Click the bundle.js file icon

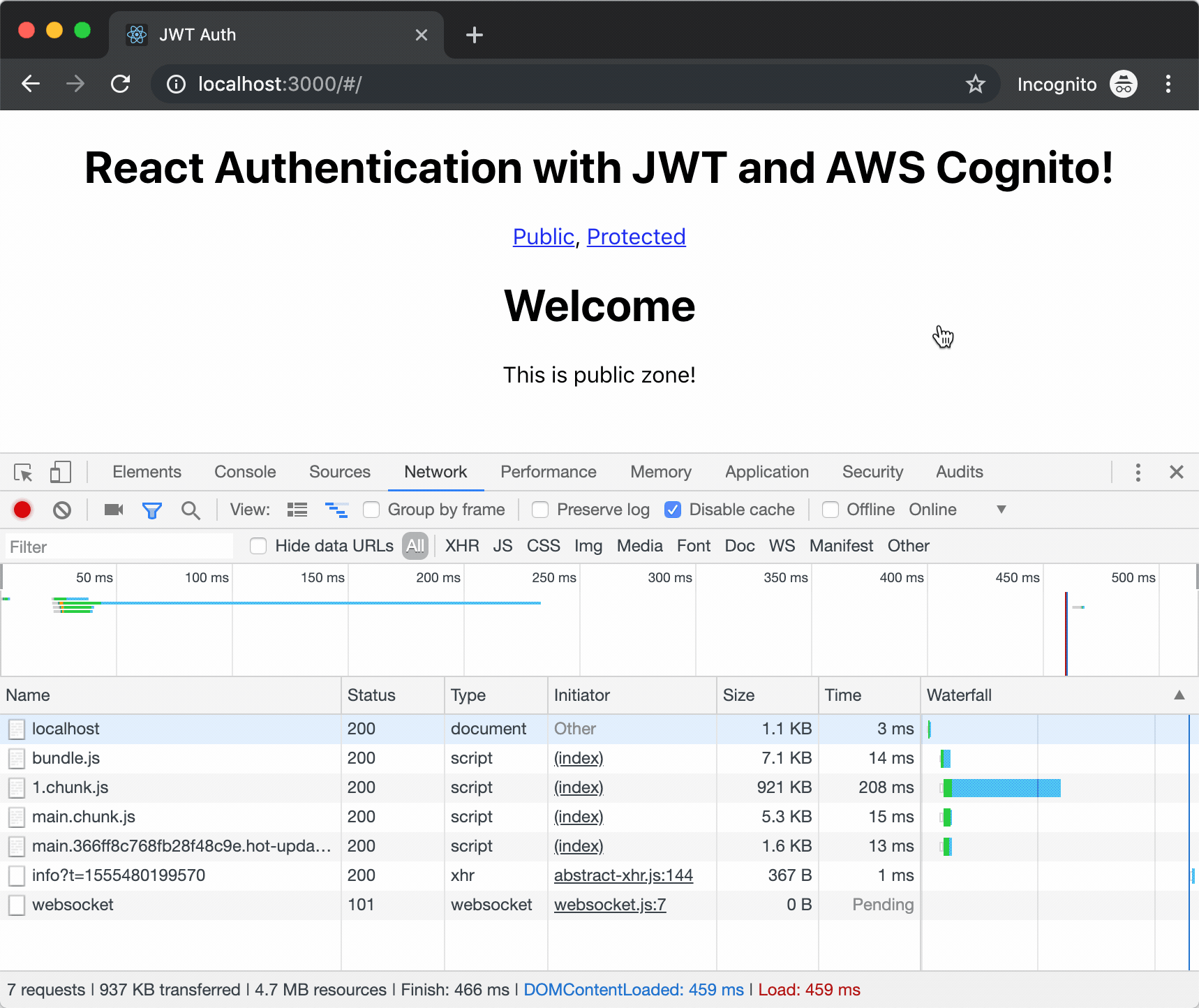coord(17,759)
